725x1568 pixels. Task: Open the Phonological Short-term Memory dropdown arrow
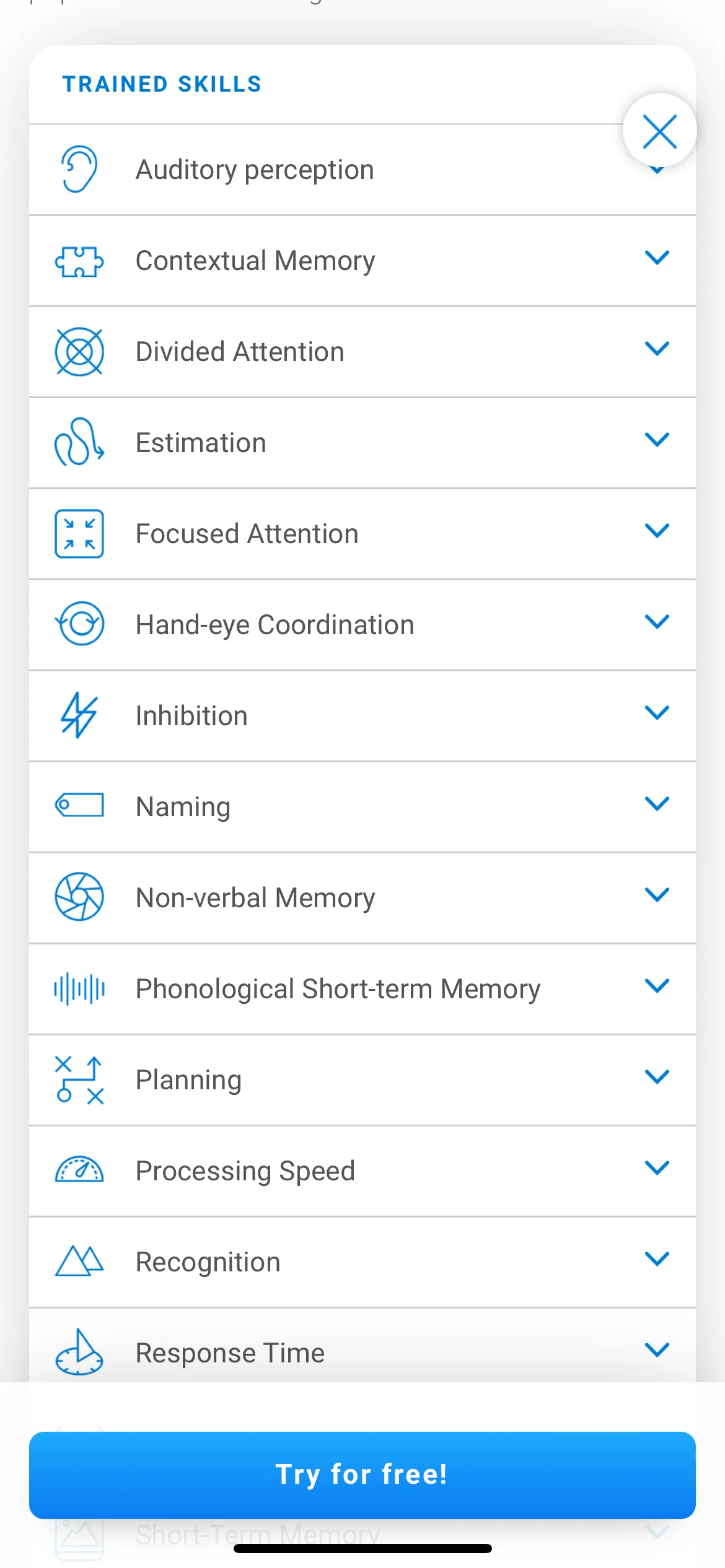[657, 985]
